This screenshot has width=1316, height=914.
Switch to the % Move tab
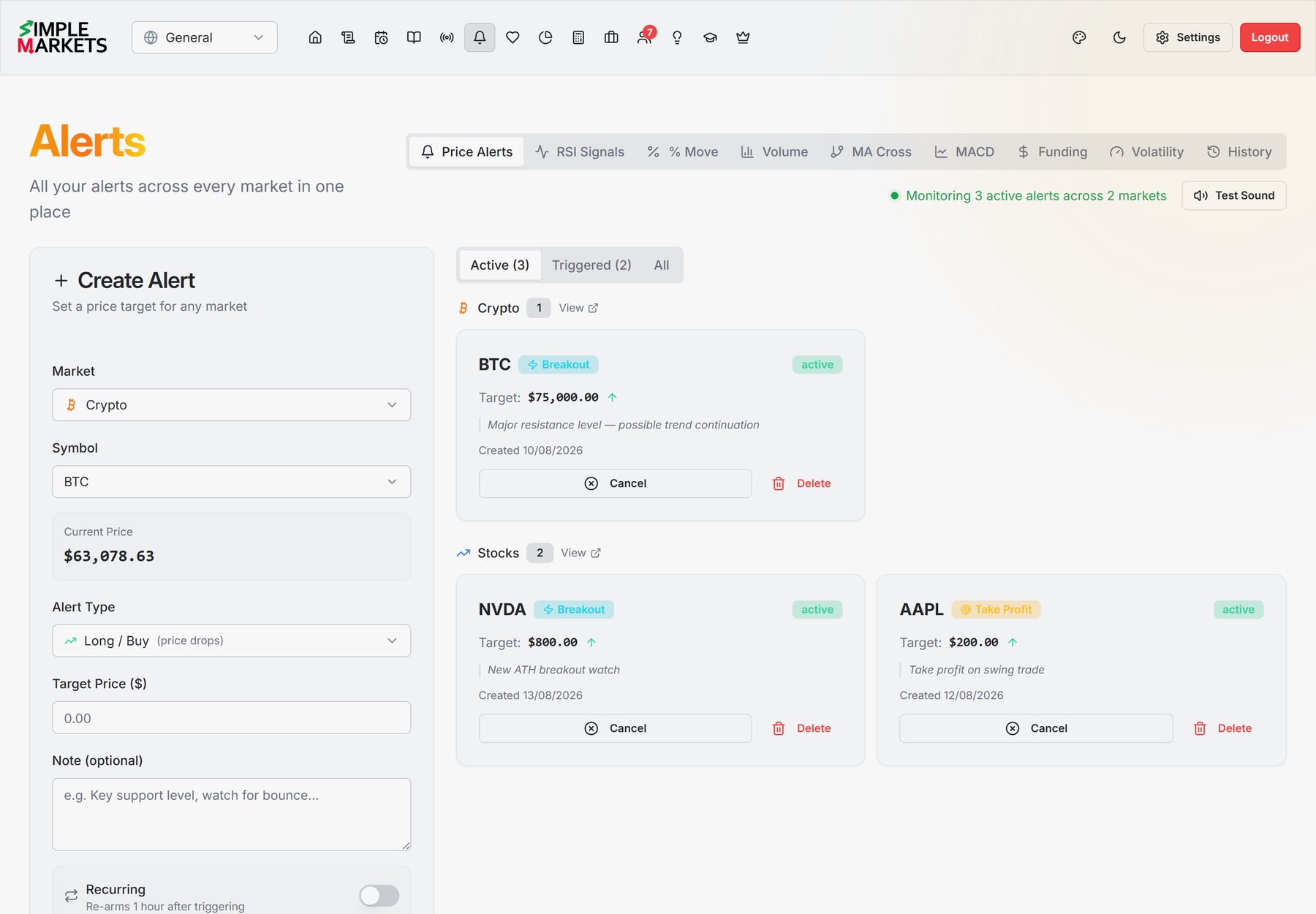(683, 151)
